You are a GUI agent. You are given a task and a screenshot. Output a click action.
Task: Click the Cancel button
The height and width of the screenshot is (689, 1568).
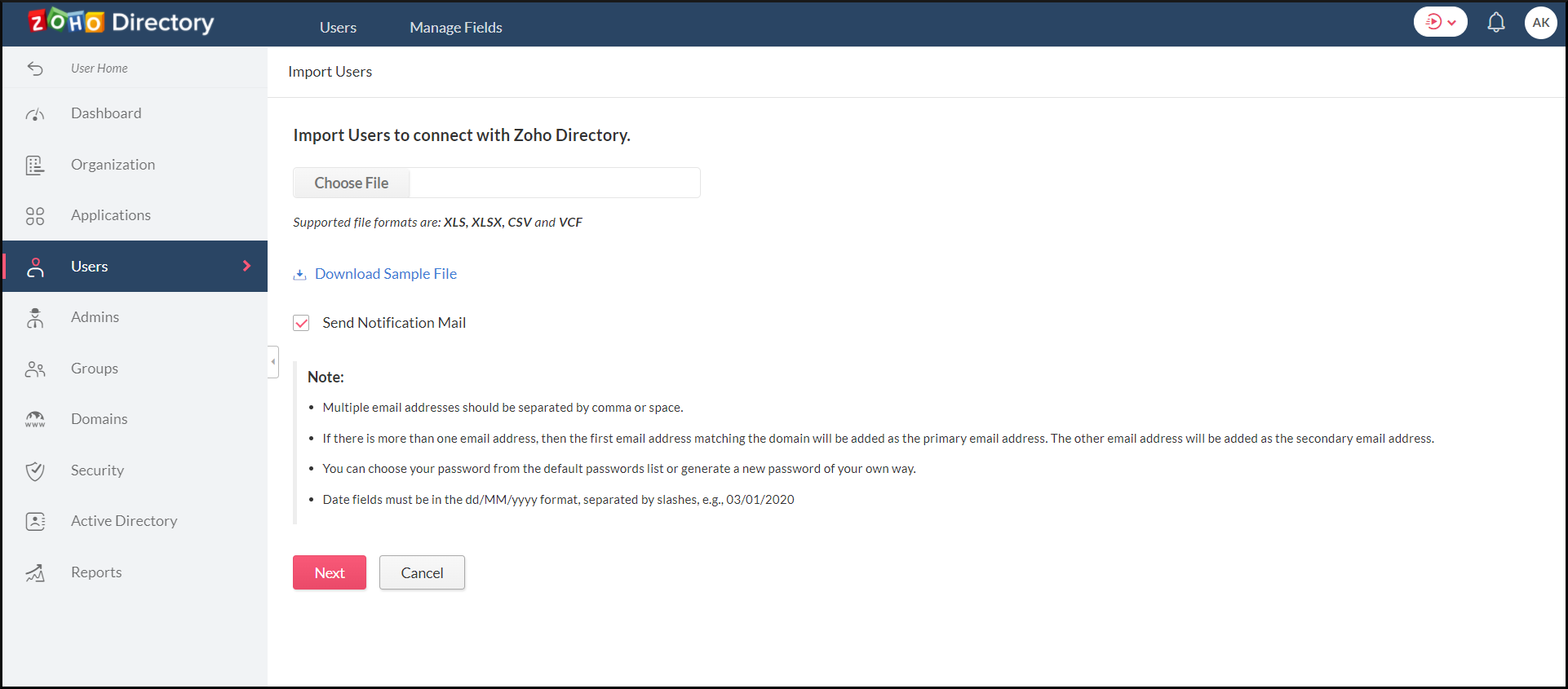pyautogui.click(x=422, y=572)
